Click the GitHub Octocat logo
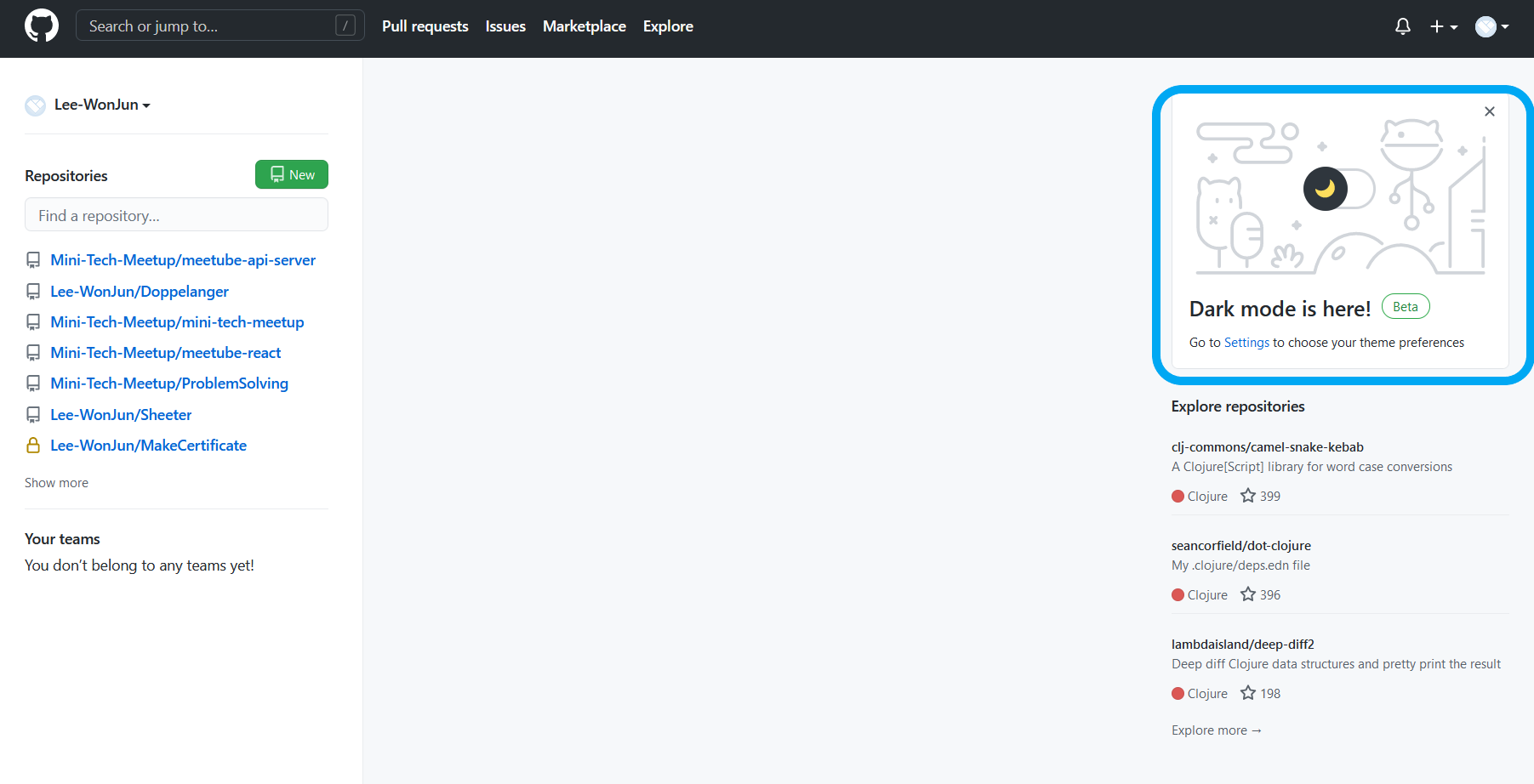The height and width of the screenshot is (784, 1534). (x=42, y=26)
